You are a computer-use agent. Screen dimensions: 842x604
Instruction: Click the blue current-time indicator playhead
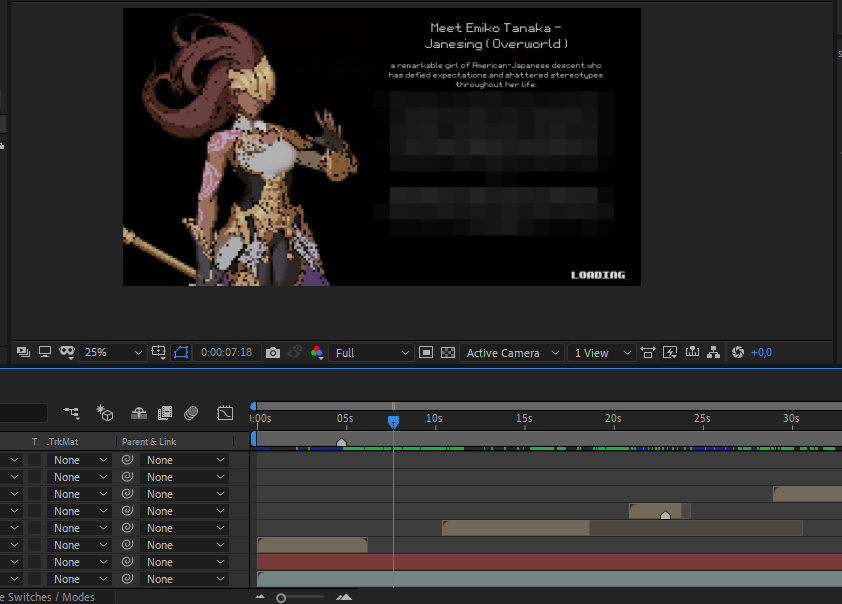[393, 421]
